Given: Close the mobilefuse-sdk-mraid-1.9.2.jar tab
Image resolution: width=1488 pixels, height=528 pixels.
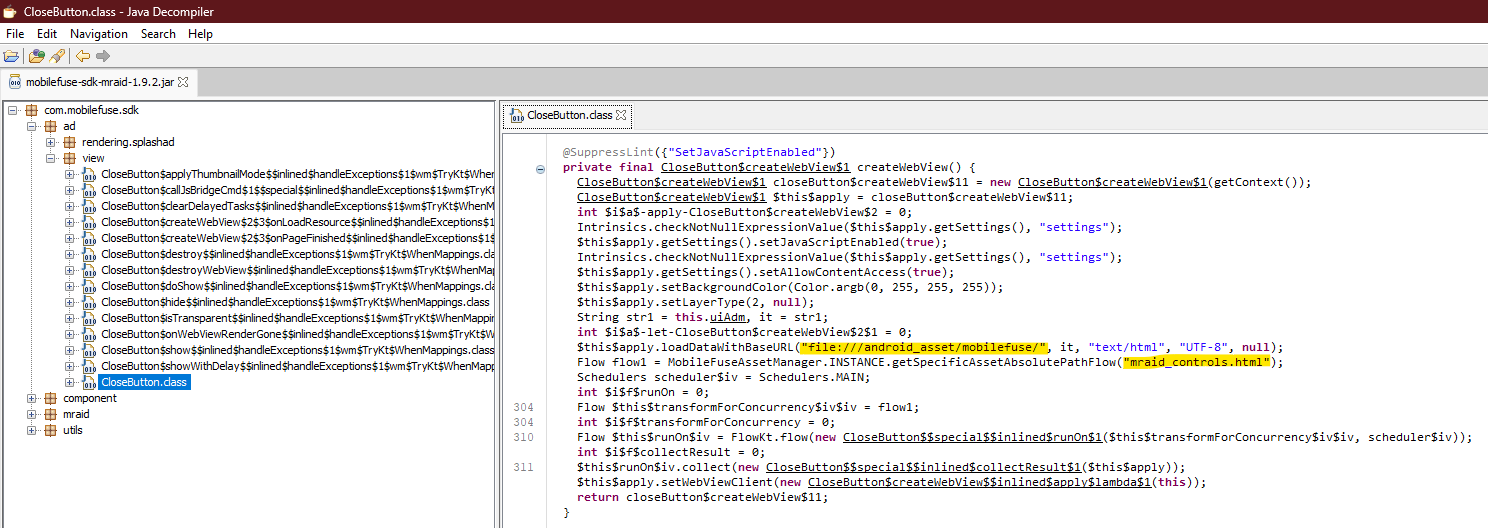Looking at the screenshot, I should tap(183, 82).
